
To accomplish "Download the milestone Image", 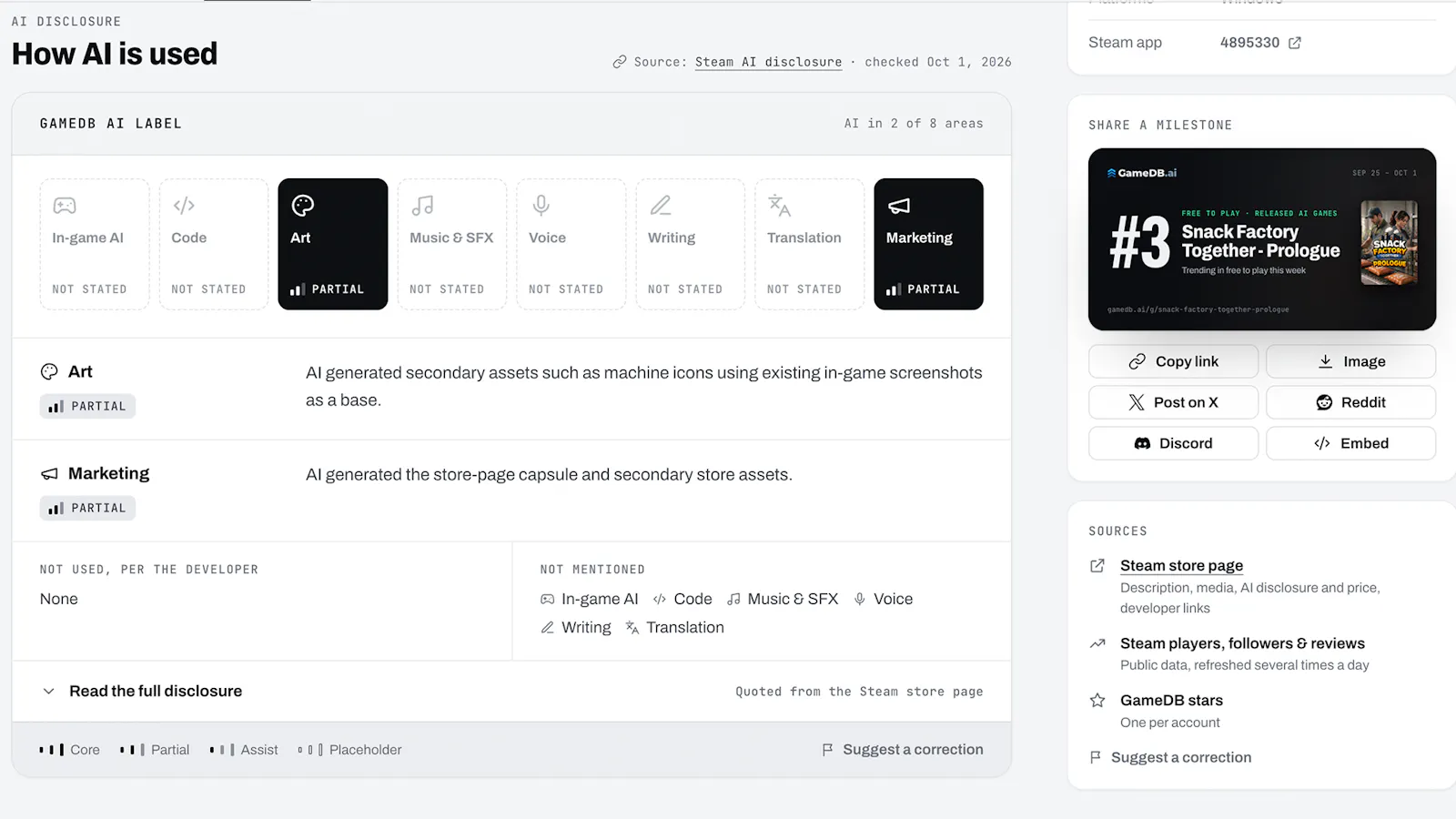I will pyautogui.click(x=1351, y=361).
